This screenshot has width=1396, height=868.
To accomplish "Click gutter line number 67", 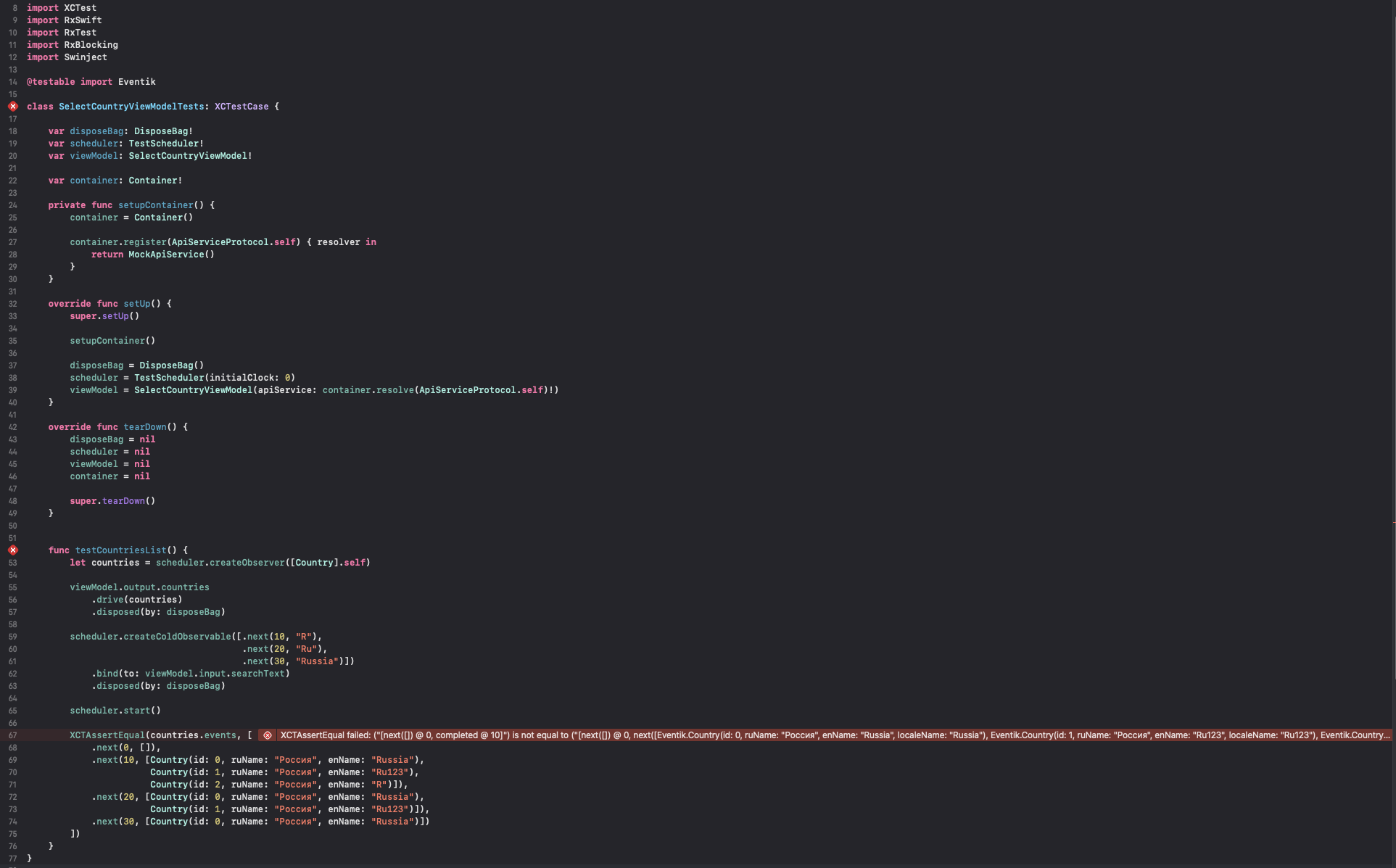I will [12, 735].
